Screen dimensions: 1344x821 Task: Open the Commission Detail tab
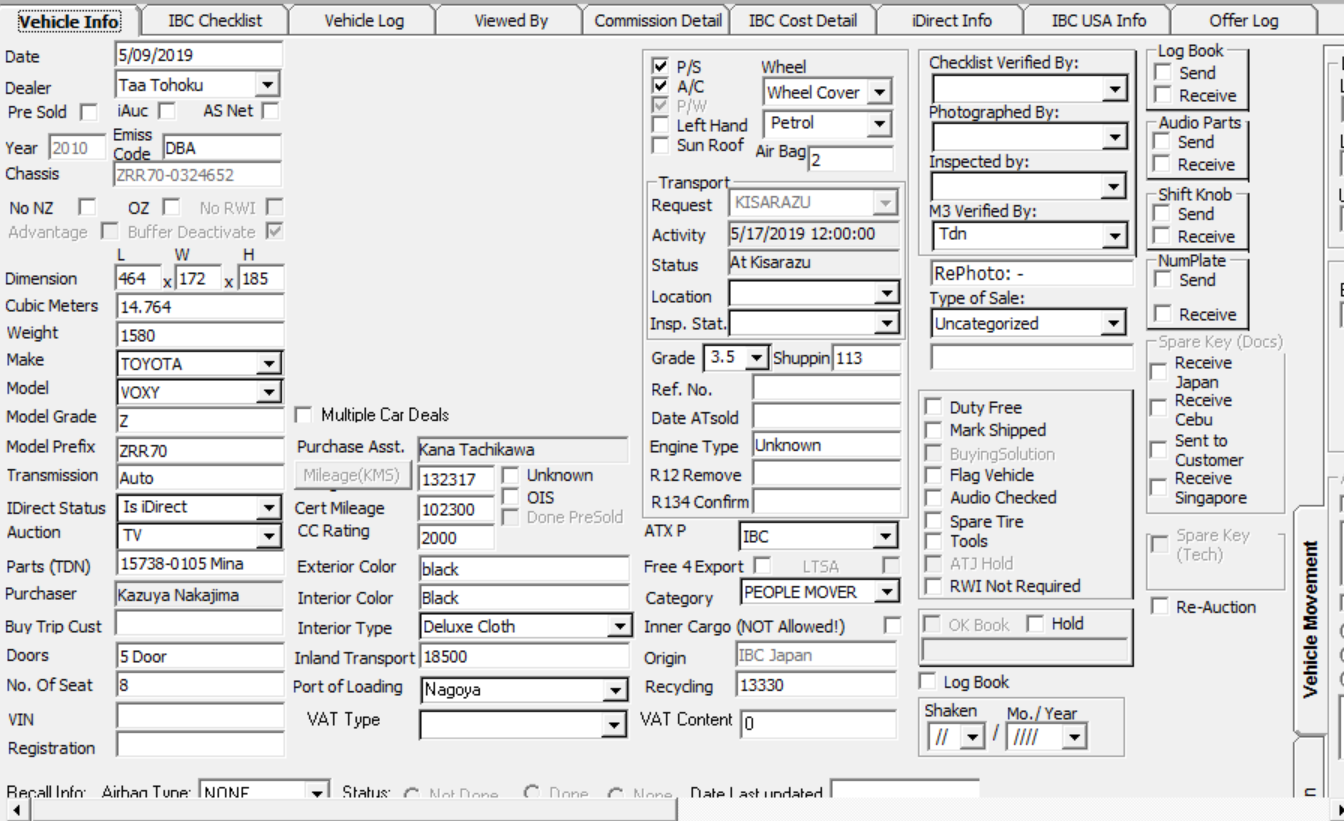658,20
